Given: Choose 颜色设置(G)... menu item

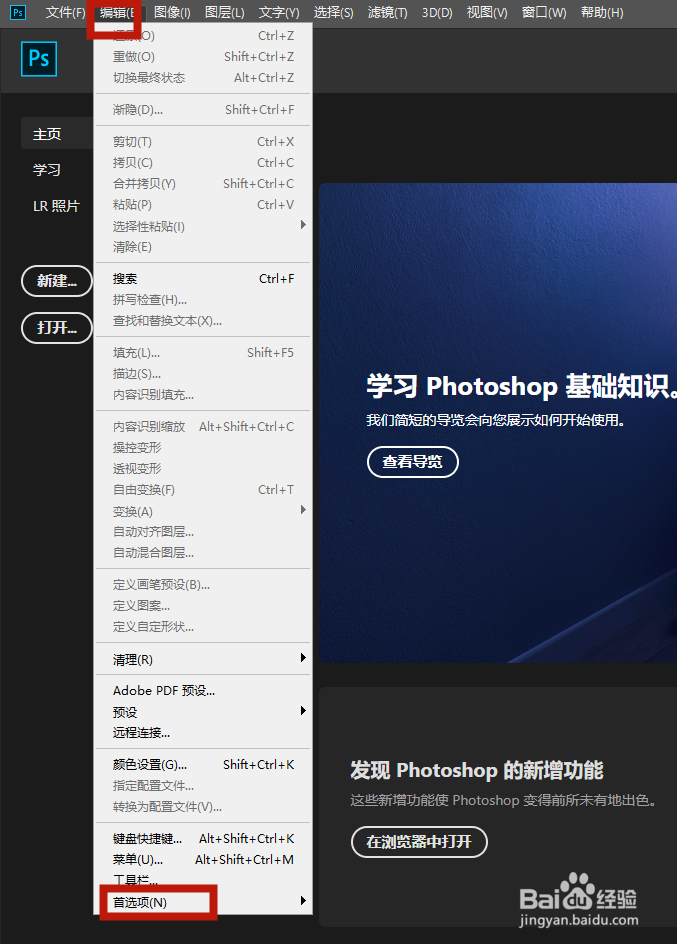Looking at the screenshot, I should (x=203, y=765).
